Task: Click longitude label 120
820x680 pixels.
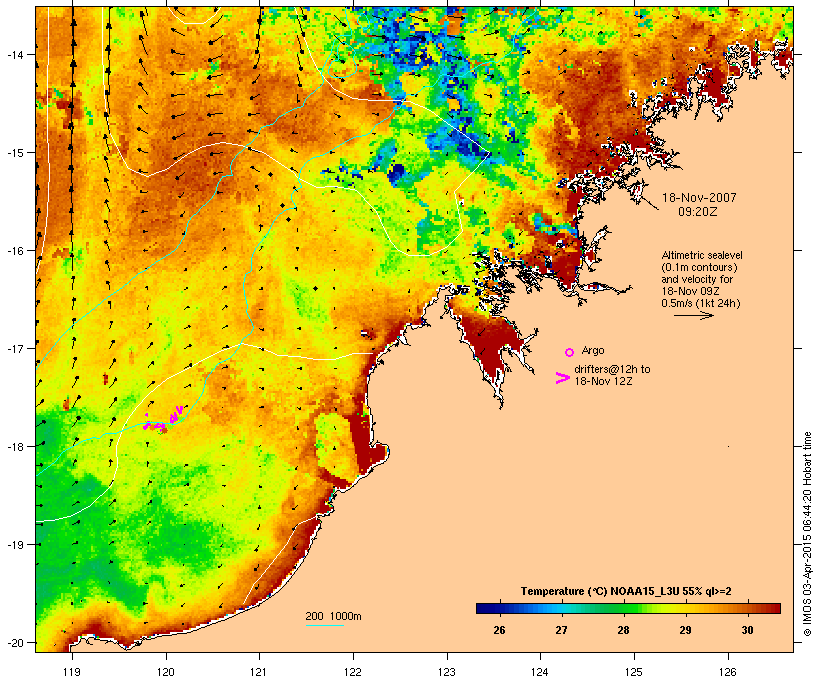Action: pyautogui.click(x=166, y=672)
